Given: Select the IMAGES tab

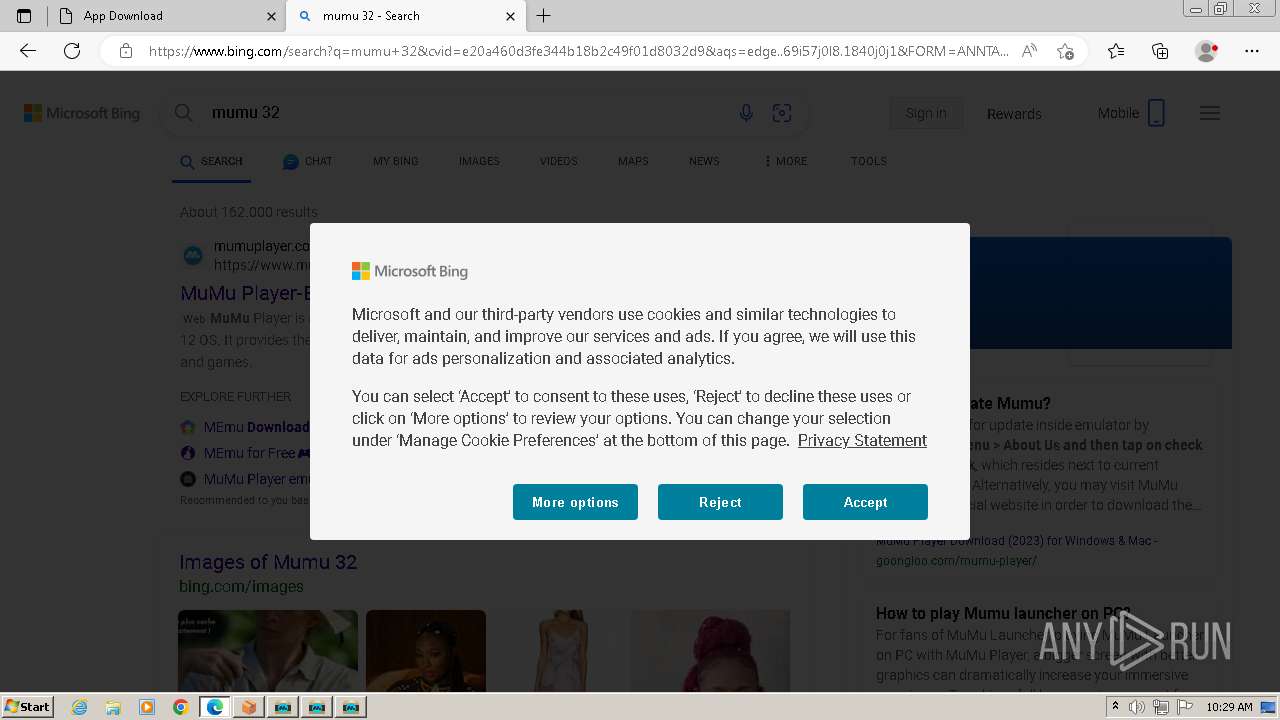Looking at the screenshot, I should point(479,161).
